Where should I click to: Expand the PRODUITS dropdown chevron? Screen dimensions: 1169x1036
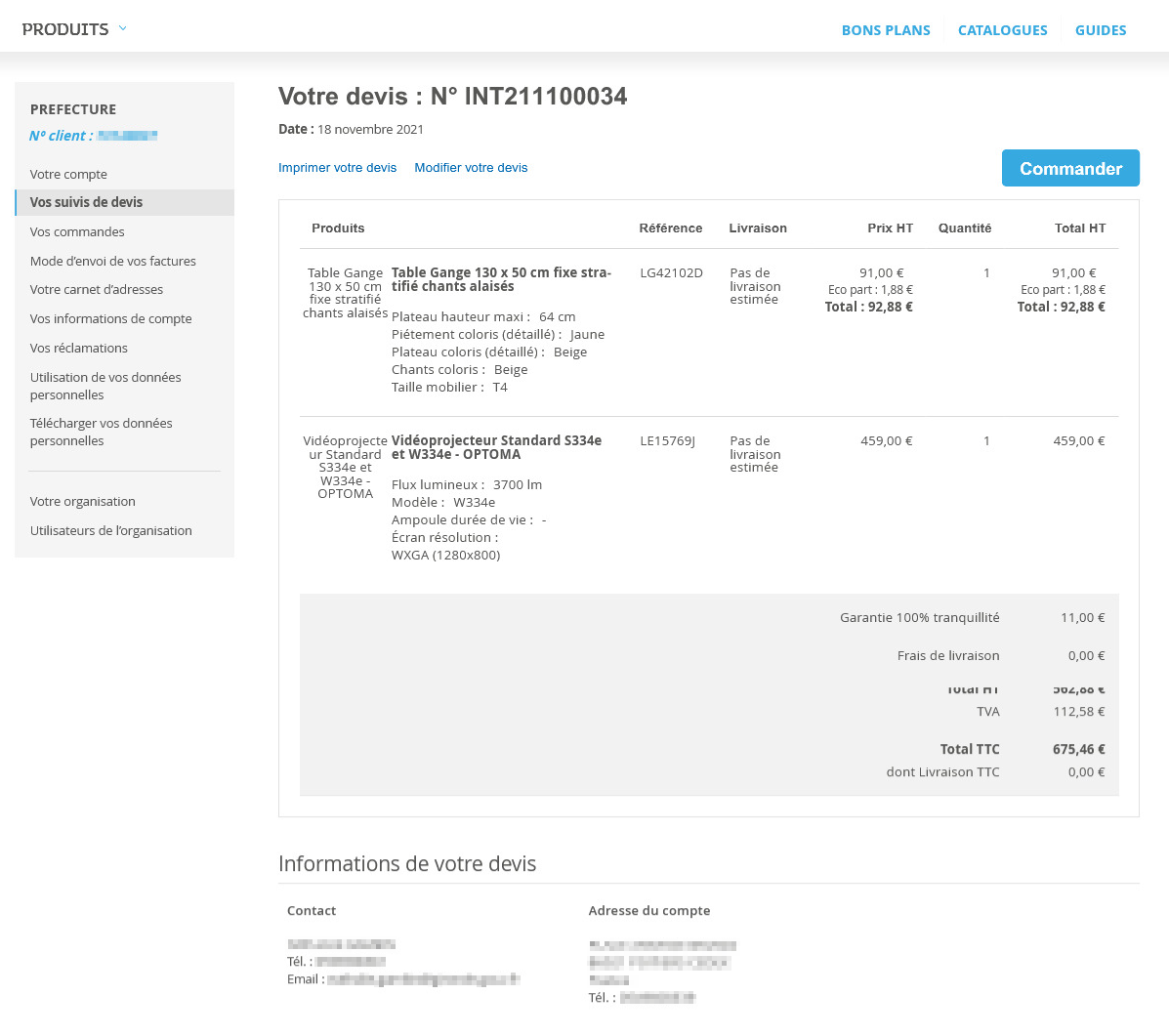click(123, 28)
